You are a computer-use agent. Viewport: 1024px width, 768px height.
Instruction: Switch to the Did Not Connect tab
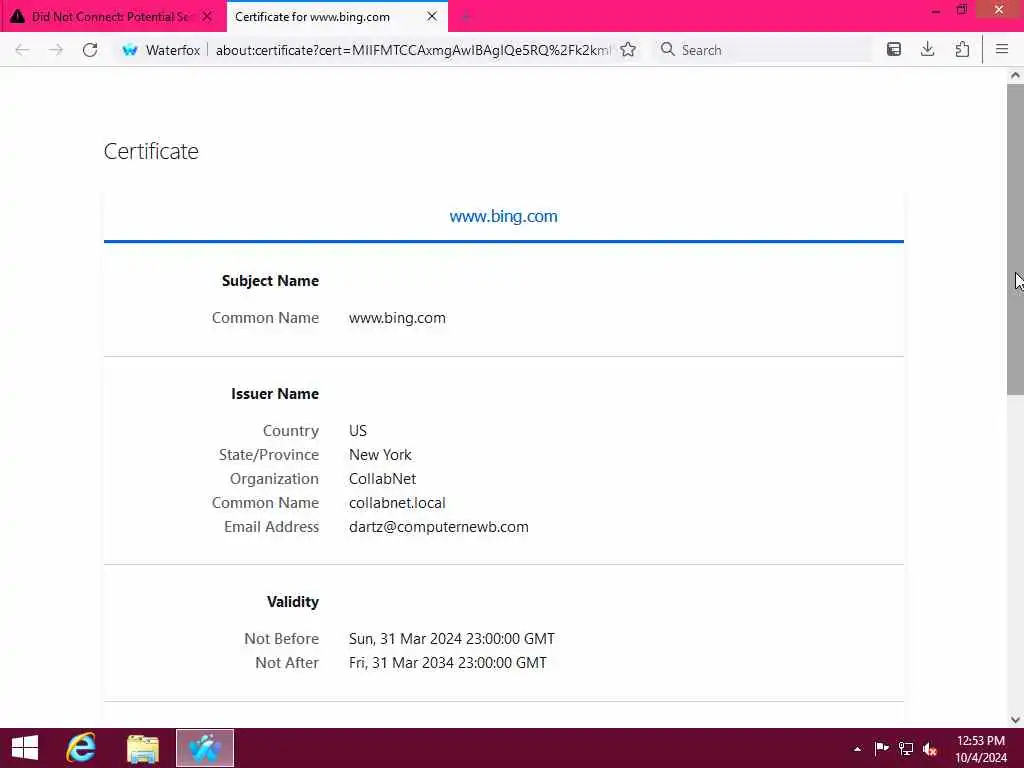112,16
